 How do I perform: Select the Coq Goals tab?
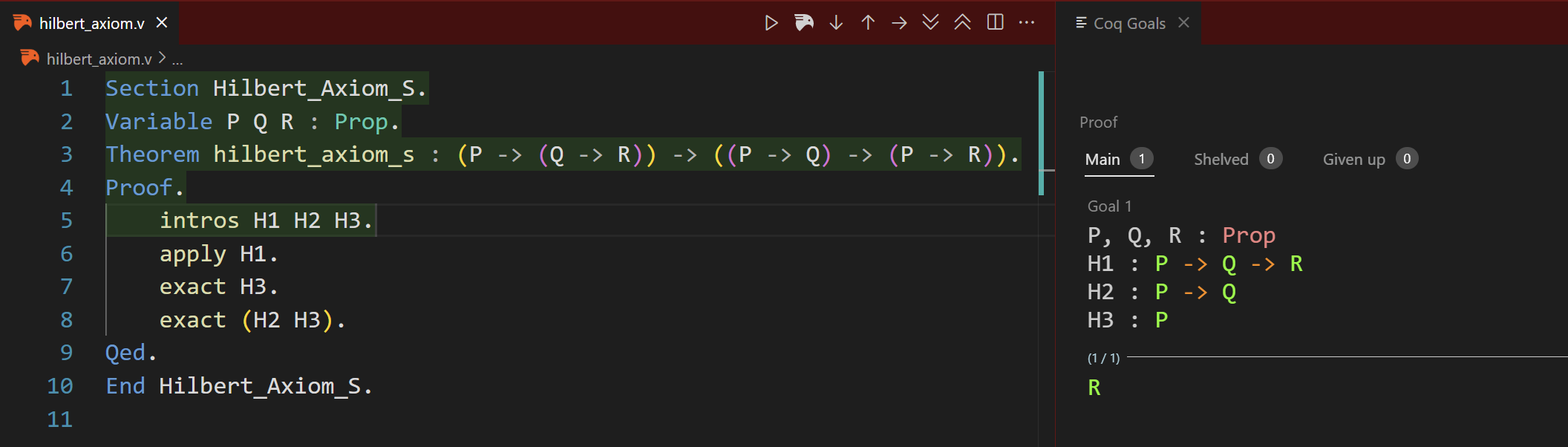click(x=1128, y=24)
